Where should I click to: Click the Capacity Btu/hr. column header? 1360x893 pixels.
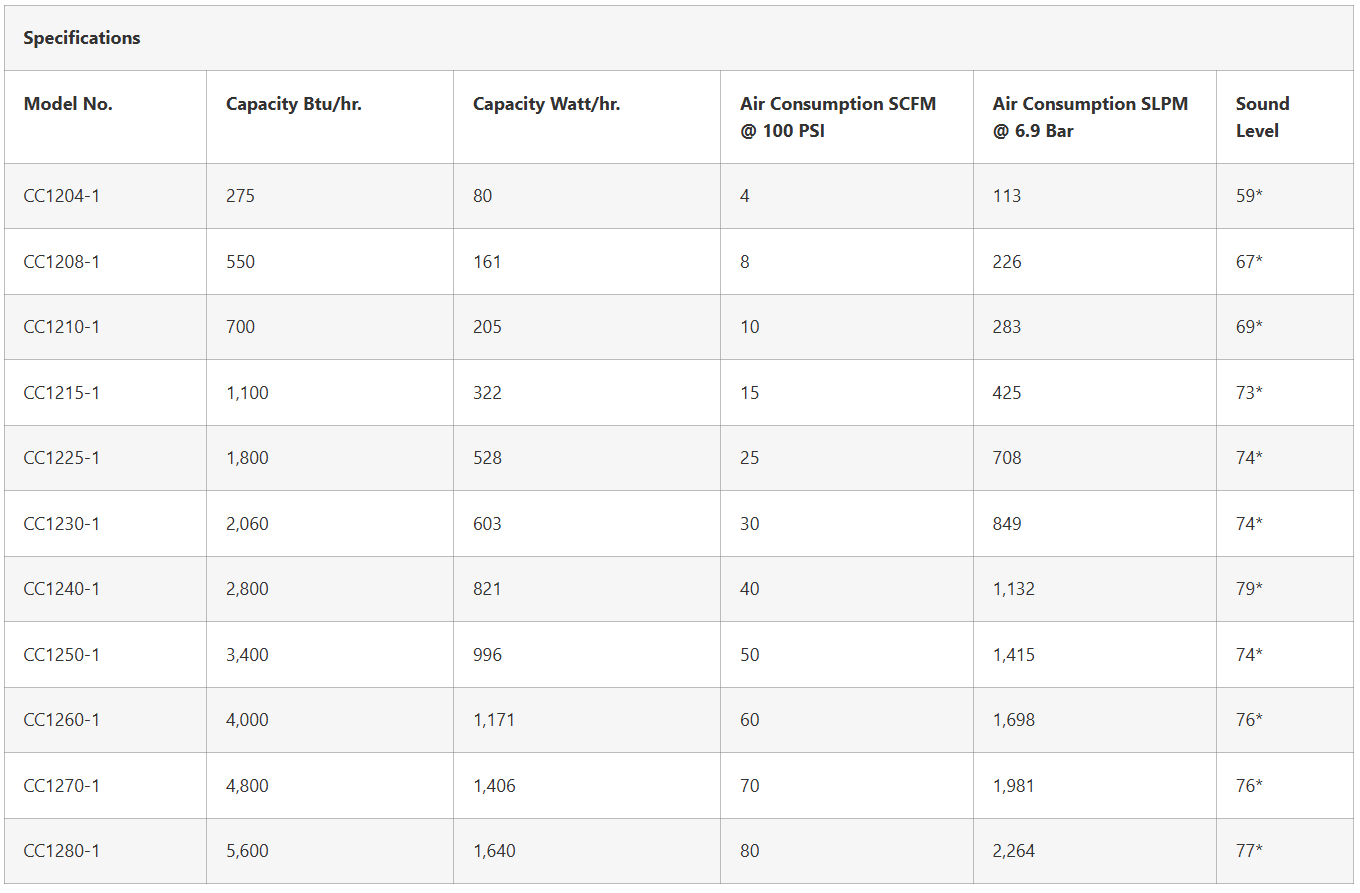[x=293, y=104]
